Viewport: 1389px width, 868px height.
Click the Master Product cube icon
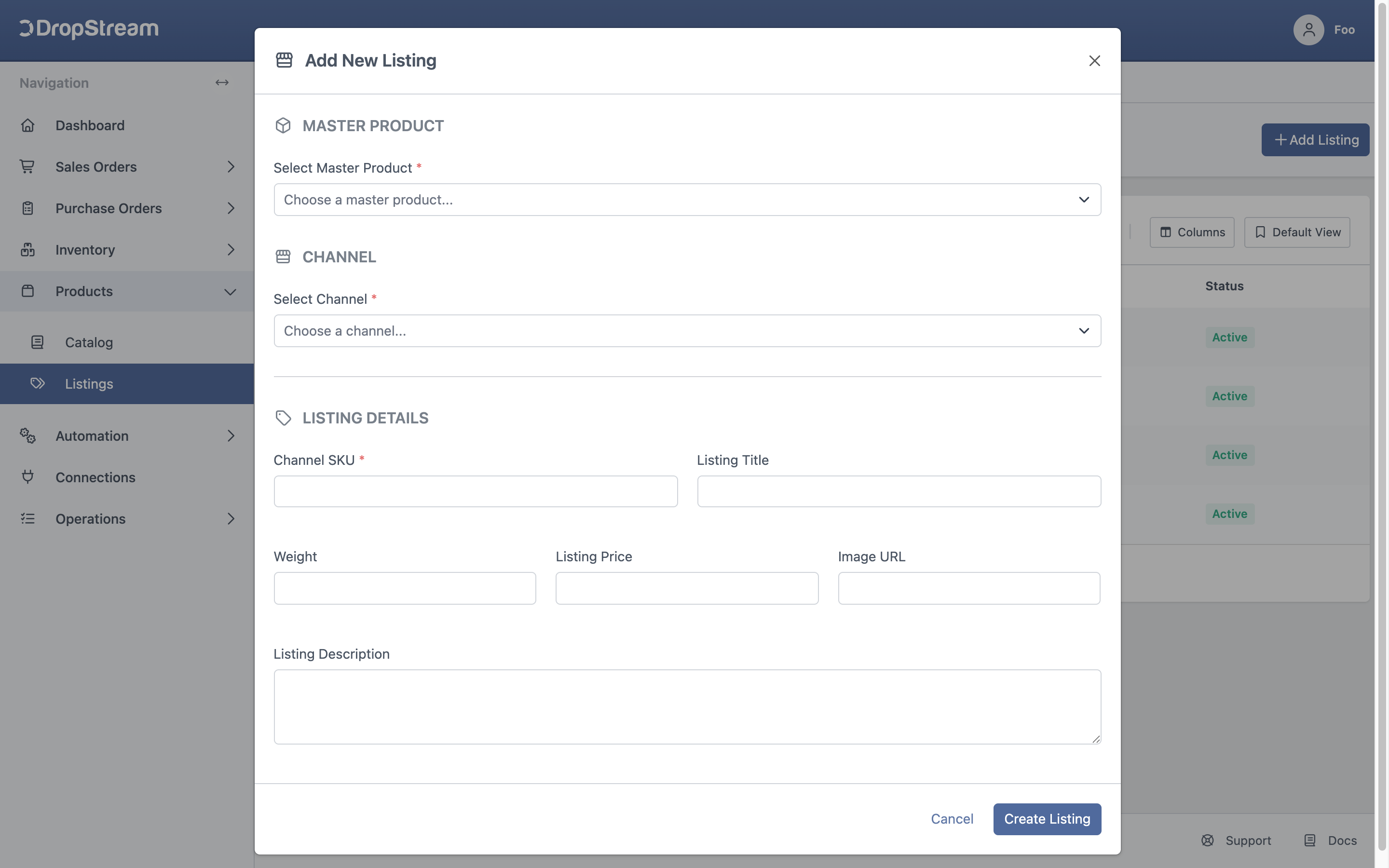(283, 126)
